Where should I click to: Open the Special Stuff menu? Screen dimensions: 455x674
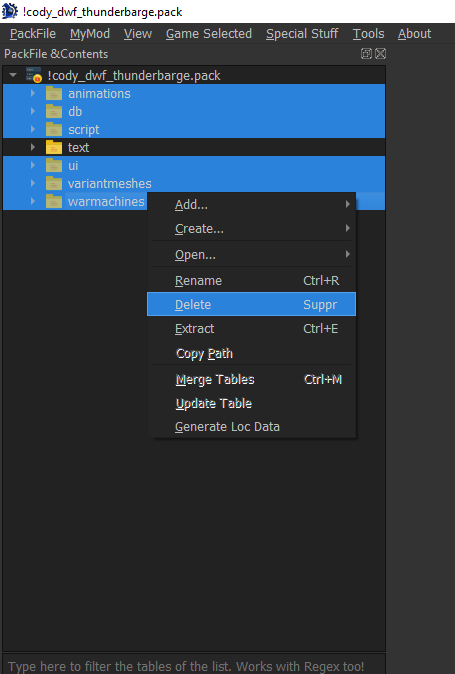302,34
